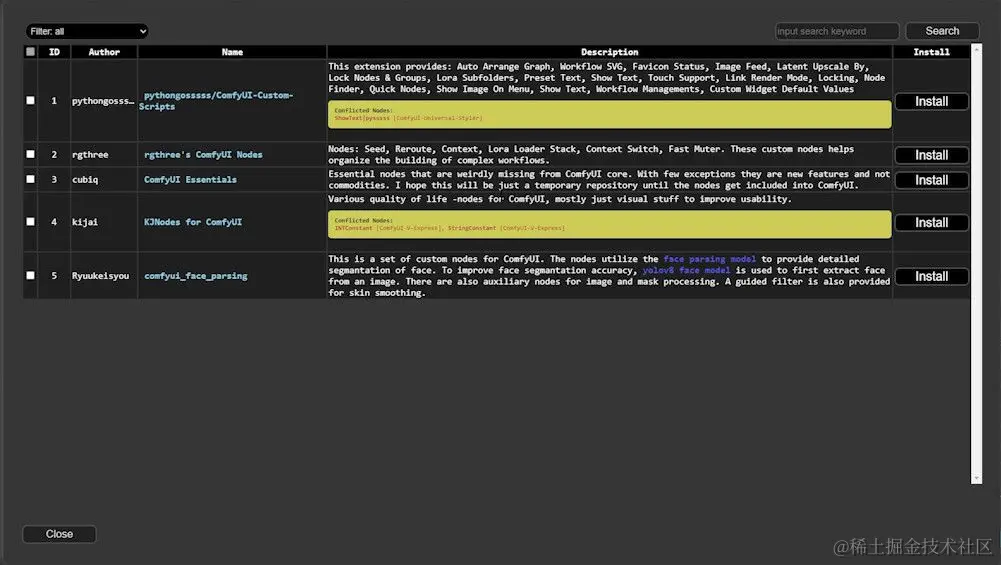Click the ID column header
This screenshot has height=565, width=1001.
[54, 52]
